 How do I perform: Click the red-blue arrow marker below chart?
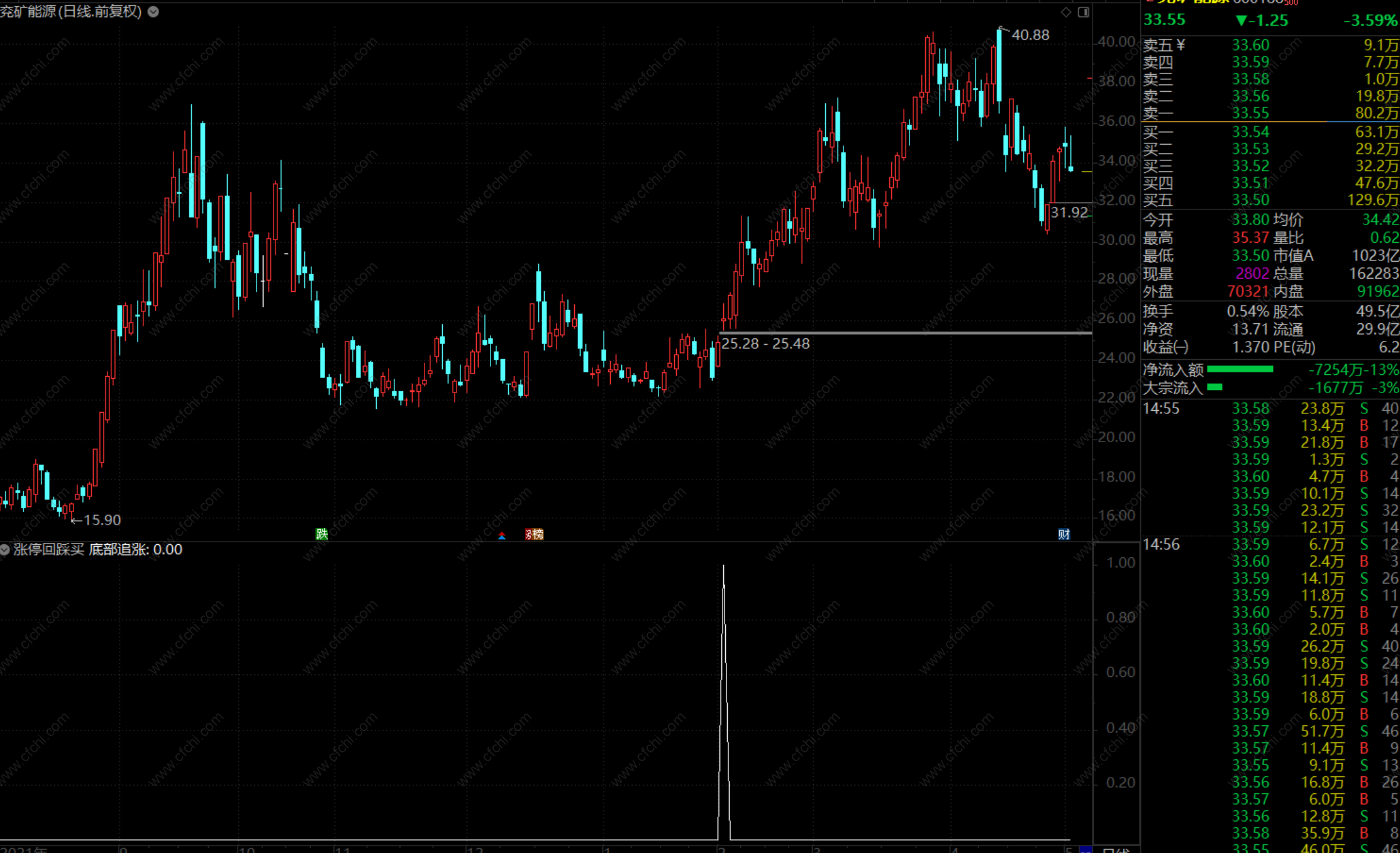[x=501, y=535]
